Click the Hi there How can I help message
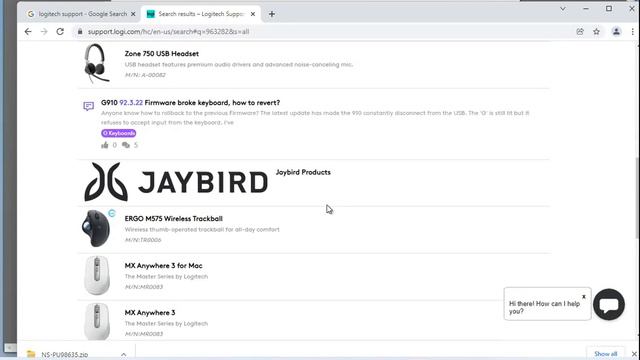 tap(544, 307)
